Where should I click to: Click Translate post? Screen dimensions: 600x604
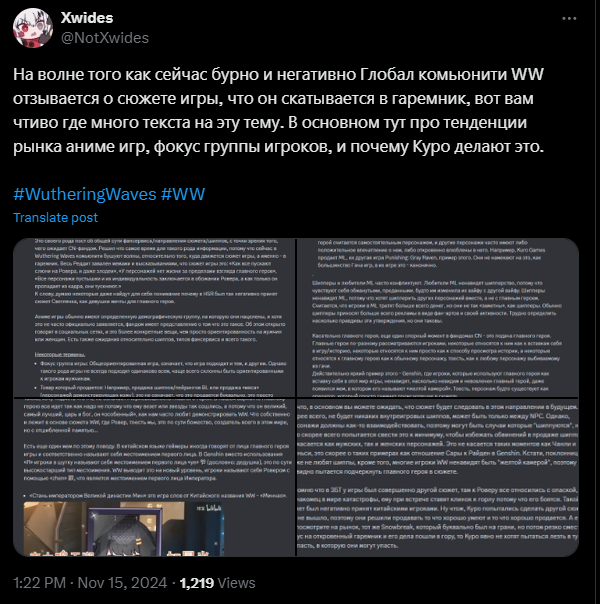pyautogui.click(x=55, y=218)
